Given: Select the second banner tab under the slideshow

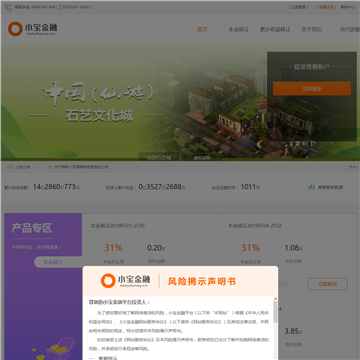Looking at the screenshot, I should click(202, 158).
